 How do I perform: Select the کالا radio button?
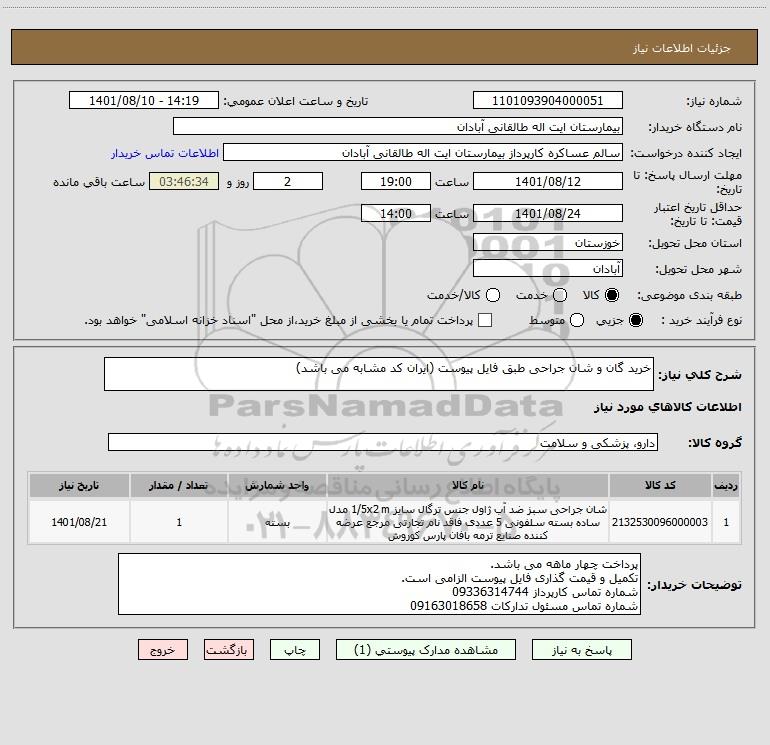(612, 295)
